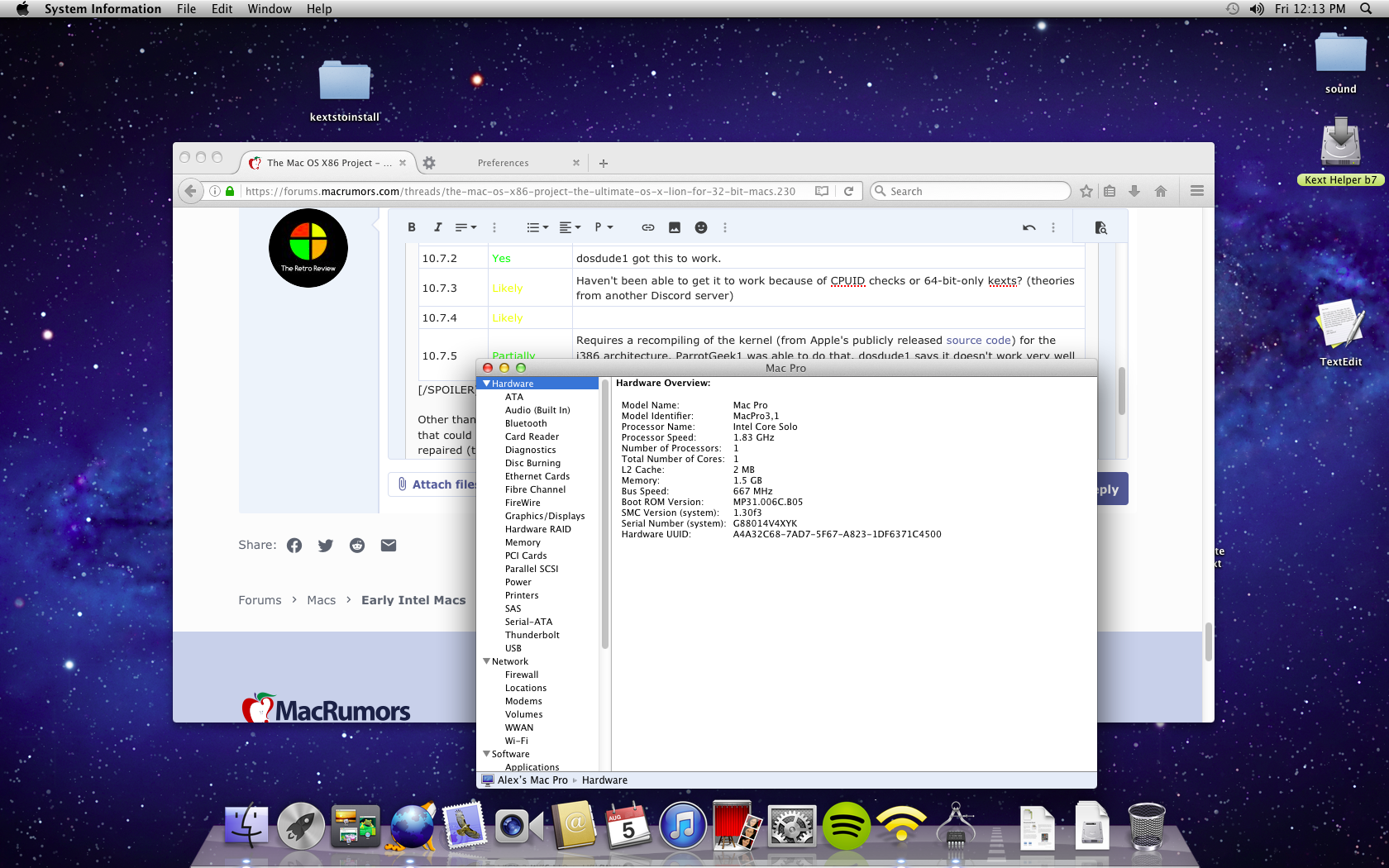Open Finder from the Dock
This screenshot has height=868, width=1389.
click(x=246, y=825)
